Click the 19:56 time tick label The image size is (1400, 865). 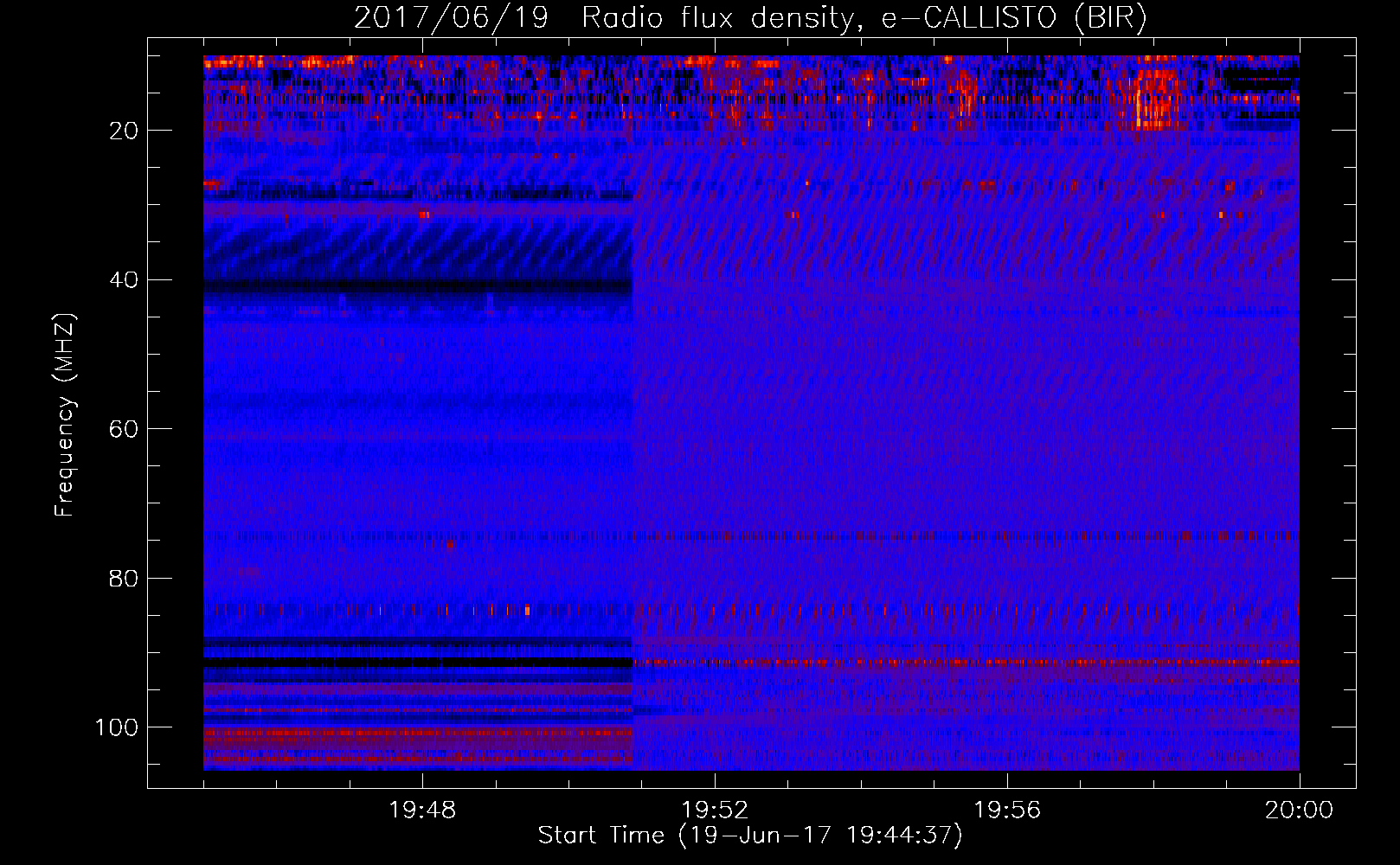(1007, 811)
